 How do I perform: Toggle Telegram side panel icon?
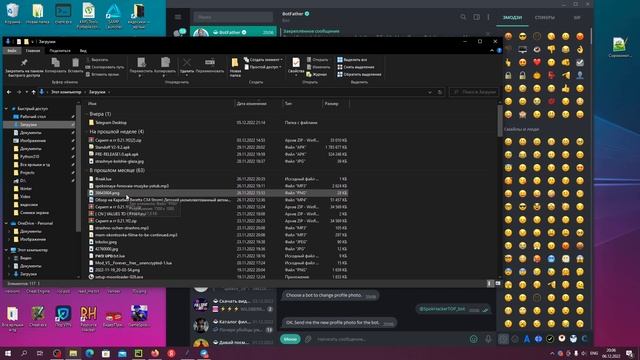point(476,17)
